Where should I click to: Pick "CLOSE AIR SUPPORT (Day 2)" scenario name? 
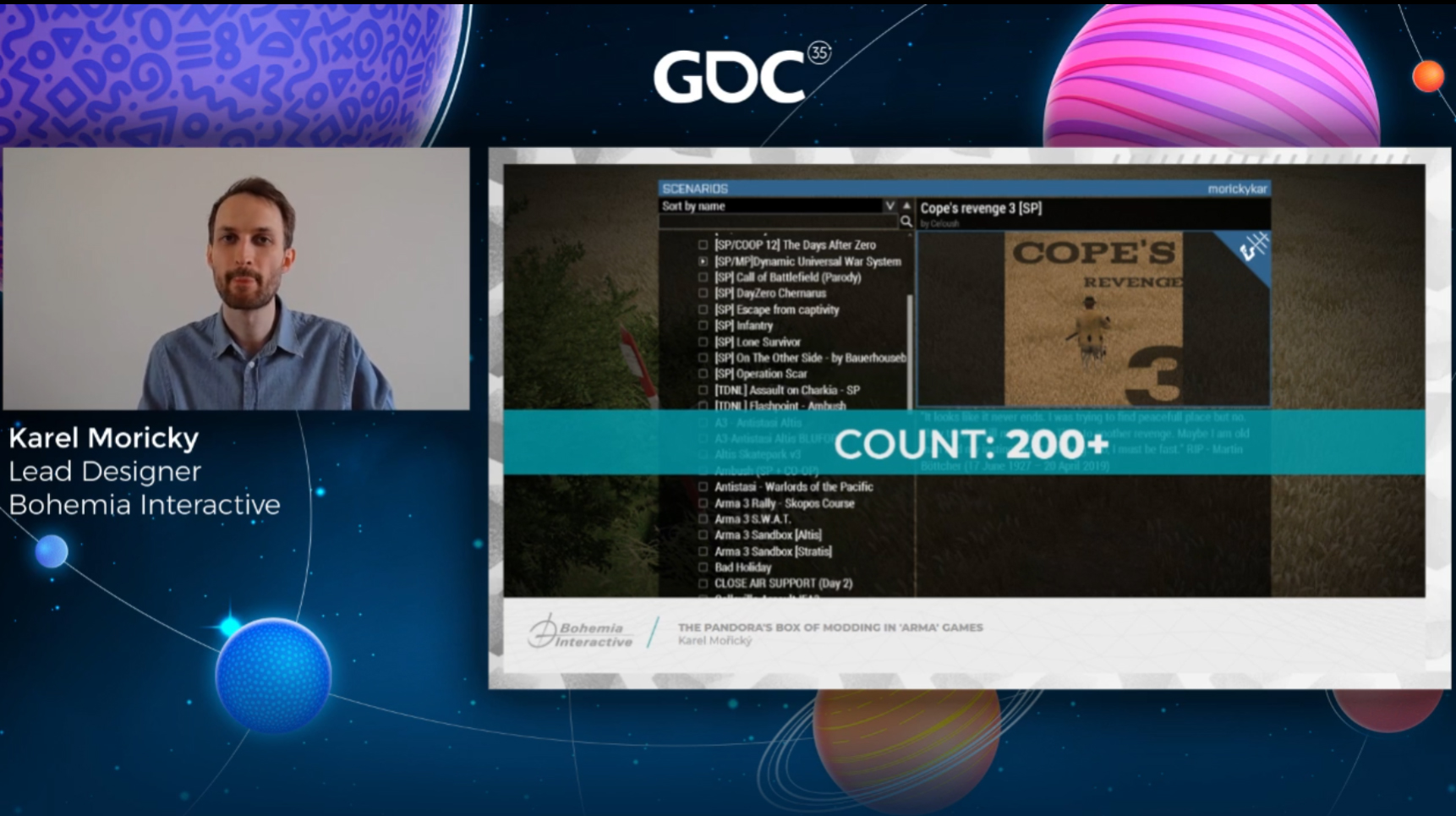point(784,583)
